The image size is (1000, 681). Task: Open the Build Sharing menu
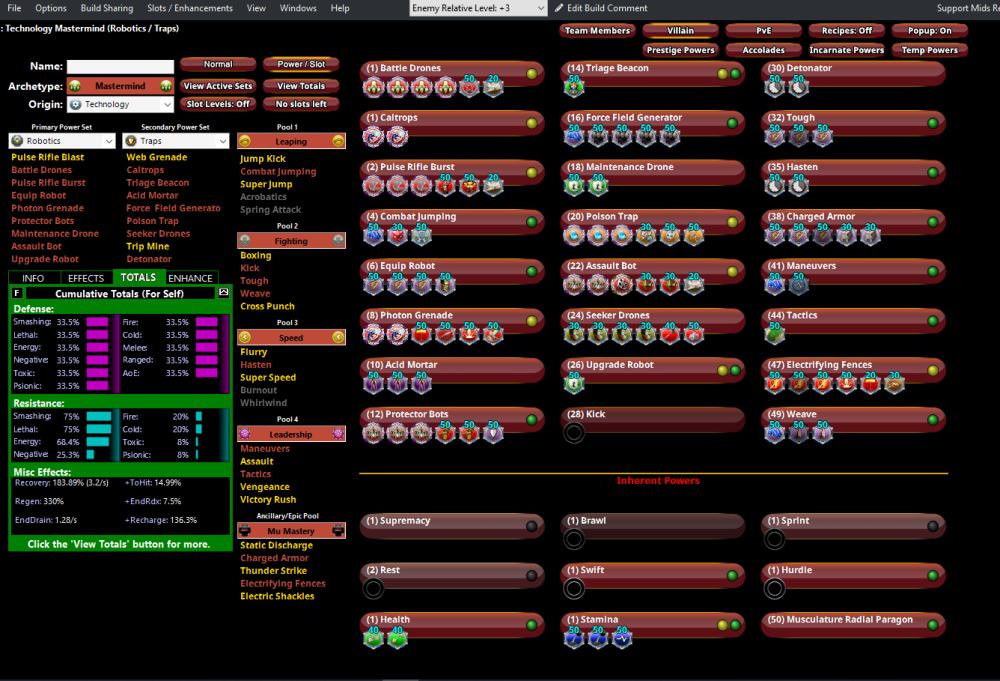(x=107, y=8)
